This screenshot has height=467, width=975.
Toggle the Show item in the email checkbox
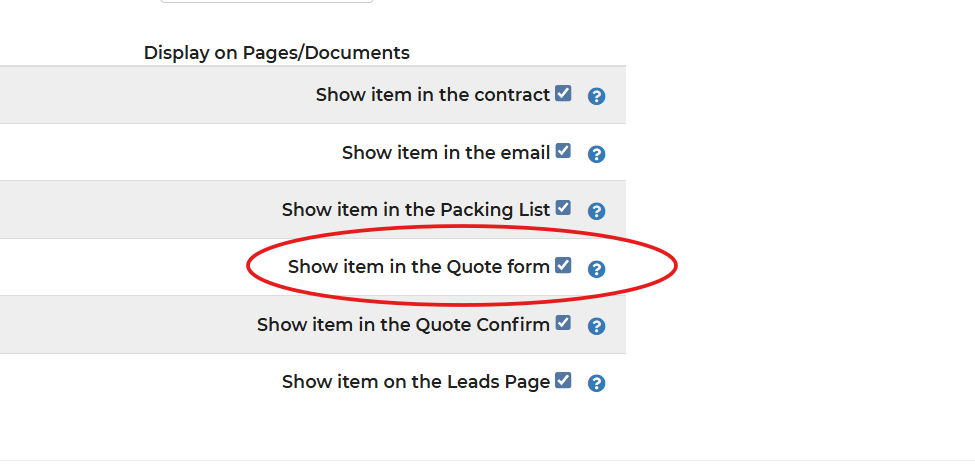coord(563,151)
